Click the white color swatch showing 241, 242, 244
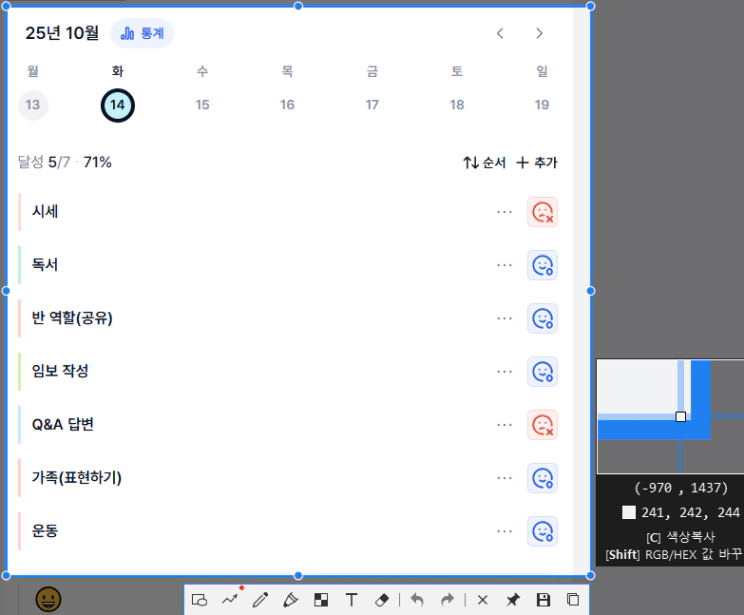 tap(629, 512)
